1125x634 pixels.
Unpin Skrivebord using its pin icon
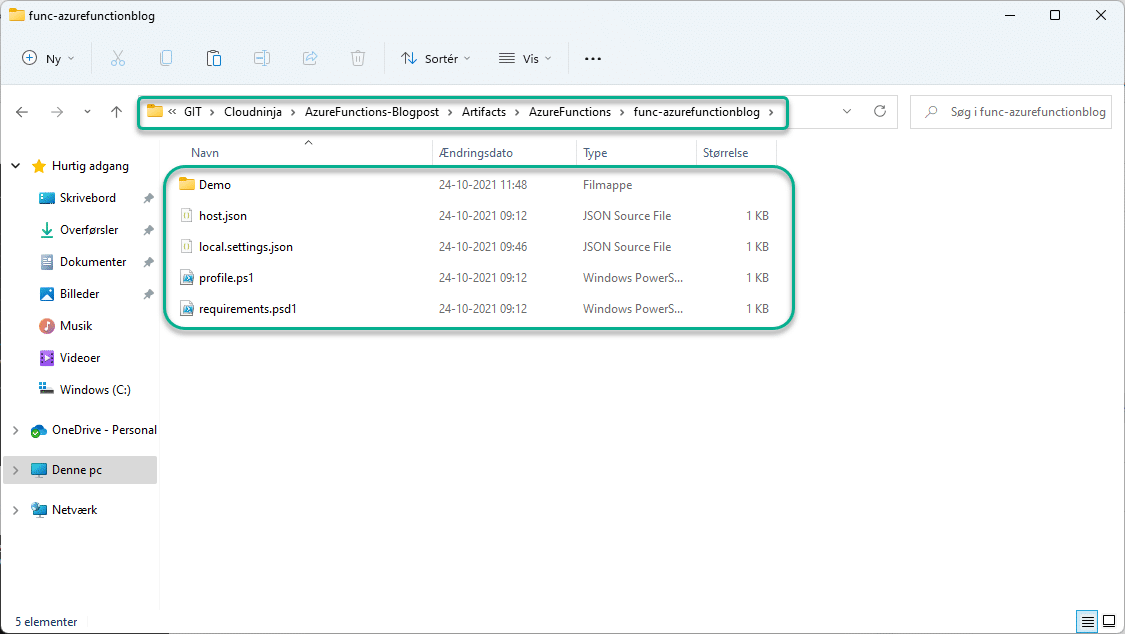149,198
